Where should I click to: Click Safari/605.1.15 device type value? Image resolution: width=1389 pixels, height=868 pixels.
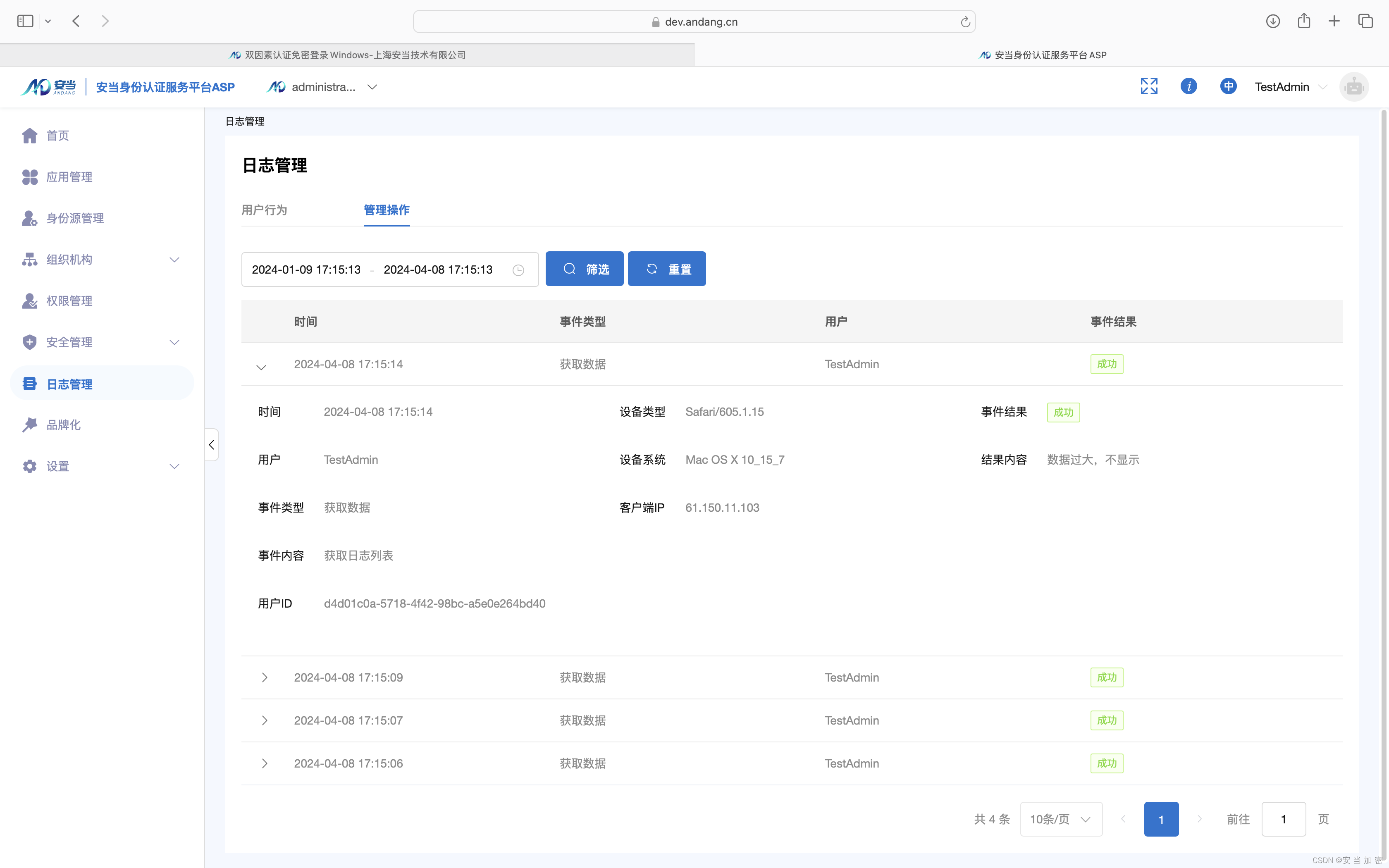pos(724,412)
